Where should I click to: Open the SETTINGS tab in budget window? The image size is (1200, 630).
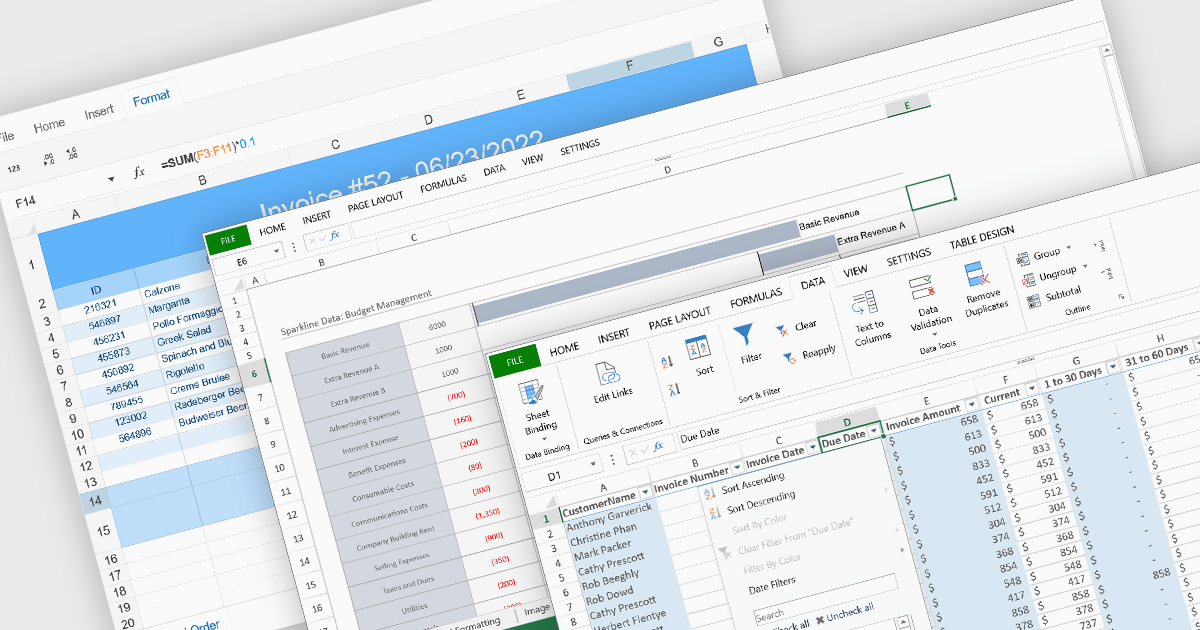[x=579, y=148]
